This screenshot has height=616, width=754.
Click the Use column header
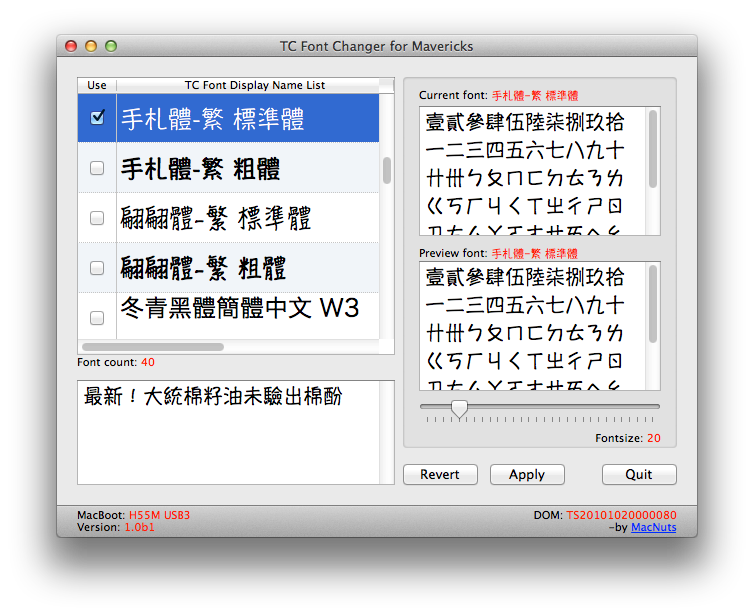click(97, 85)
